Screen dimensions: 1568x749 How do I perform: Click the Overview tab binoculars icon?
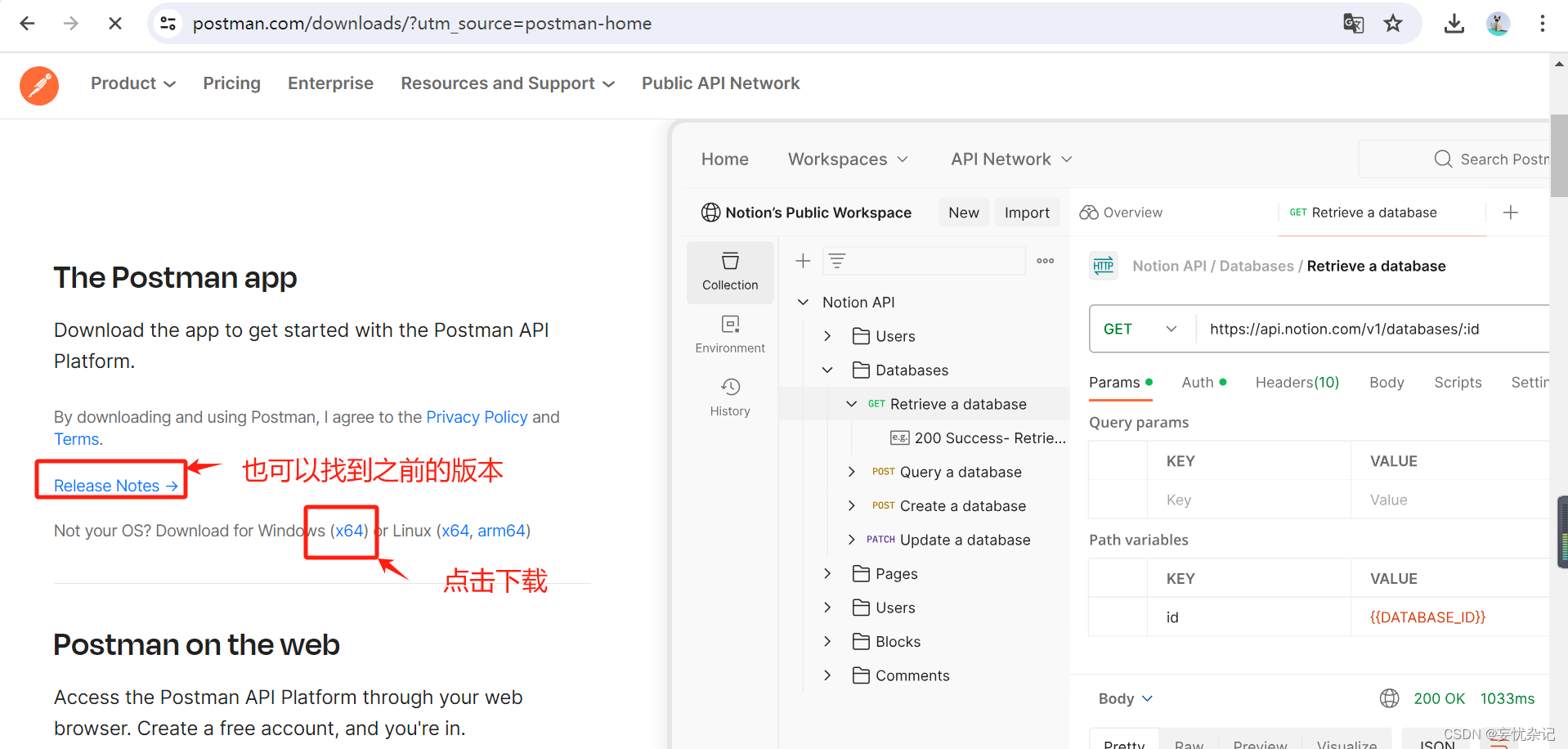(x=1088, y=213)
